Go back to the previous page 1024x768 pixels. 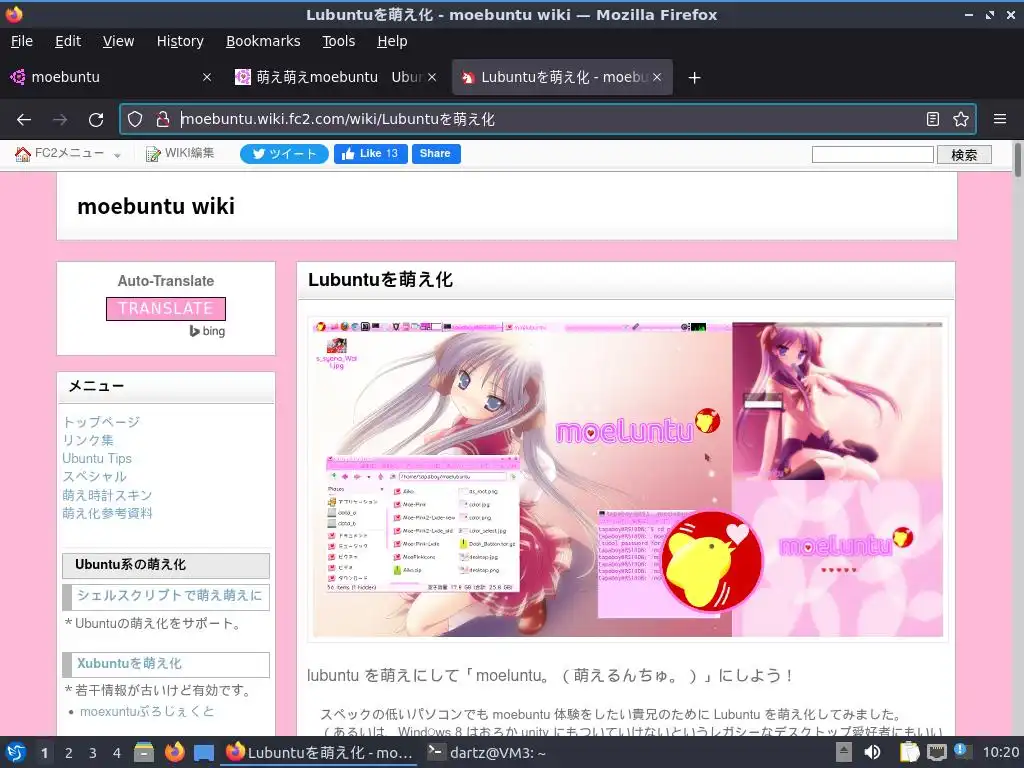[x=24, y=120]
